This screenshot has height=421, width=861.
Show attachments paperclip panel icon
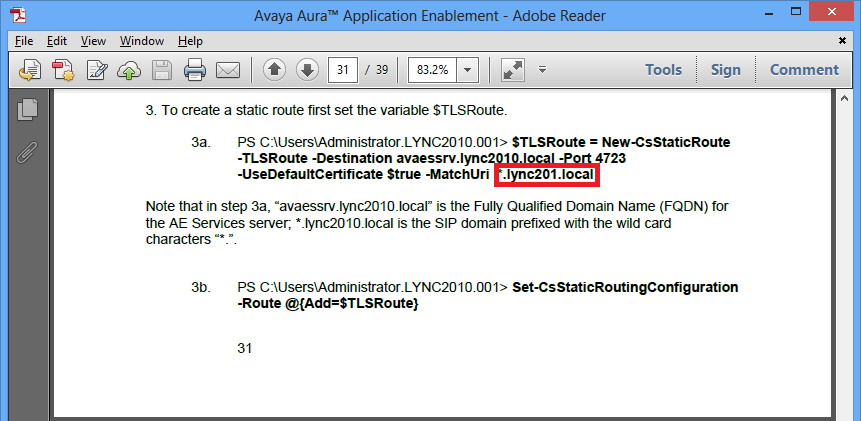click(26, 152)
